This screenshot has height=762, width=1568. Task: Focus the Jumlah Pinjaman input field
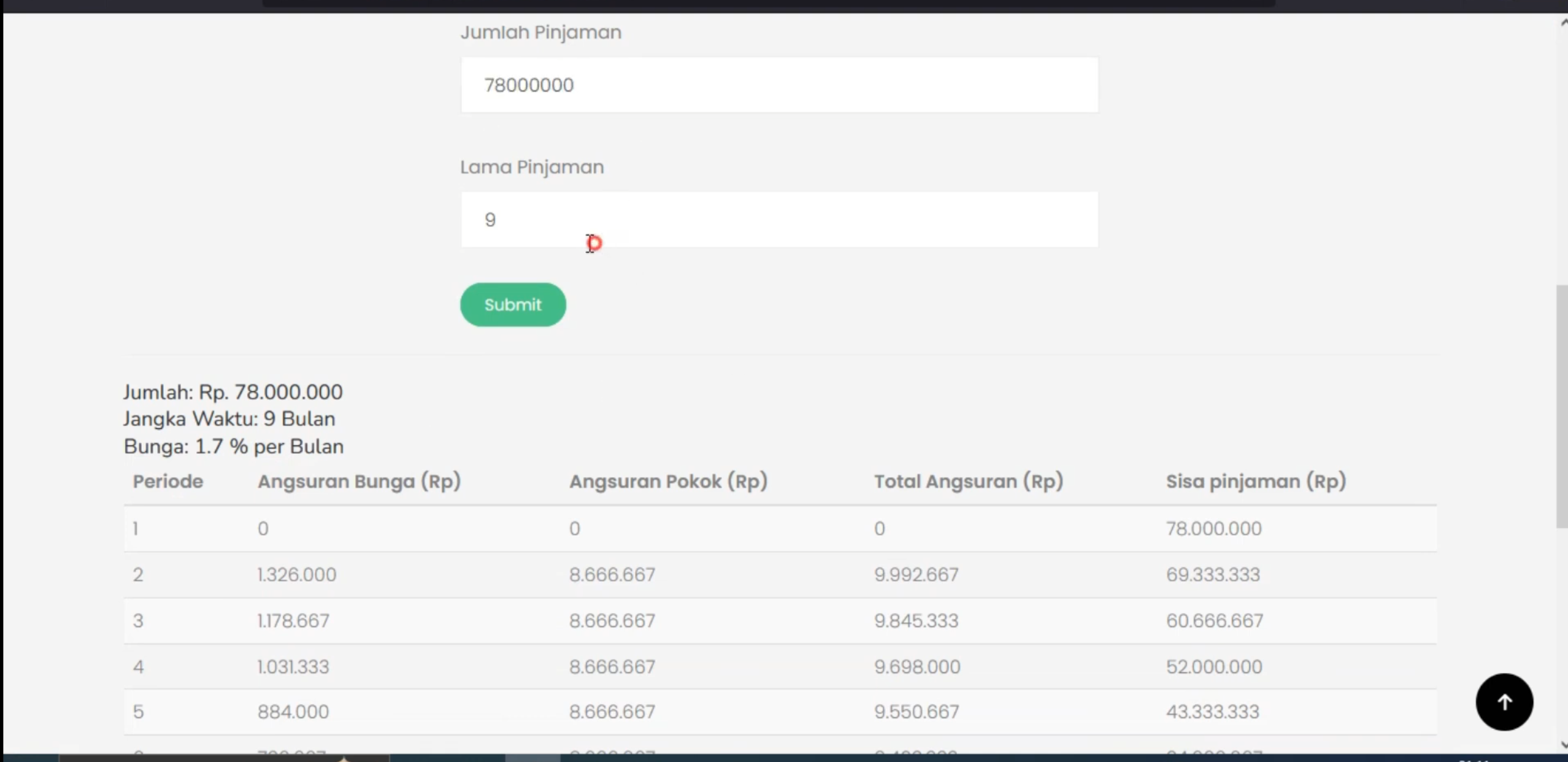779,85
